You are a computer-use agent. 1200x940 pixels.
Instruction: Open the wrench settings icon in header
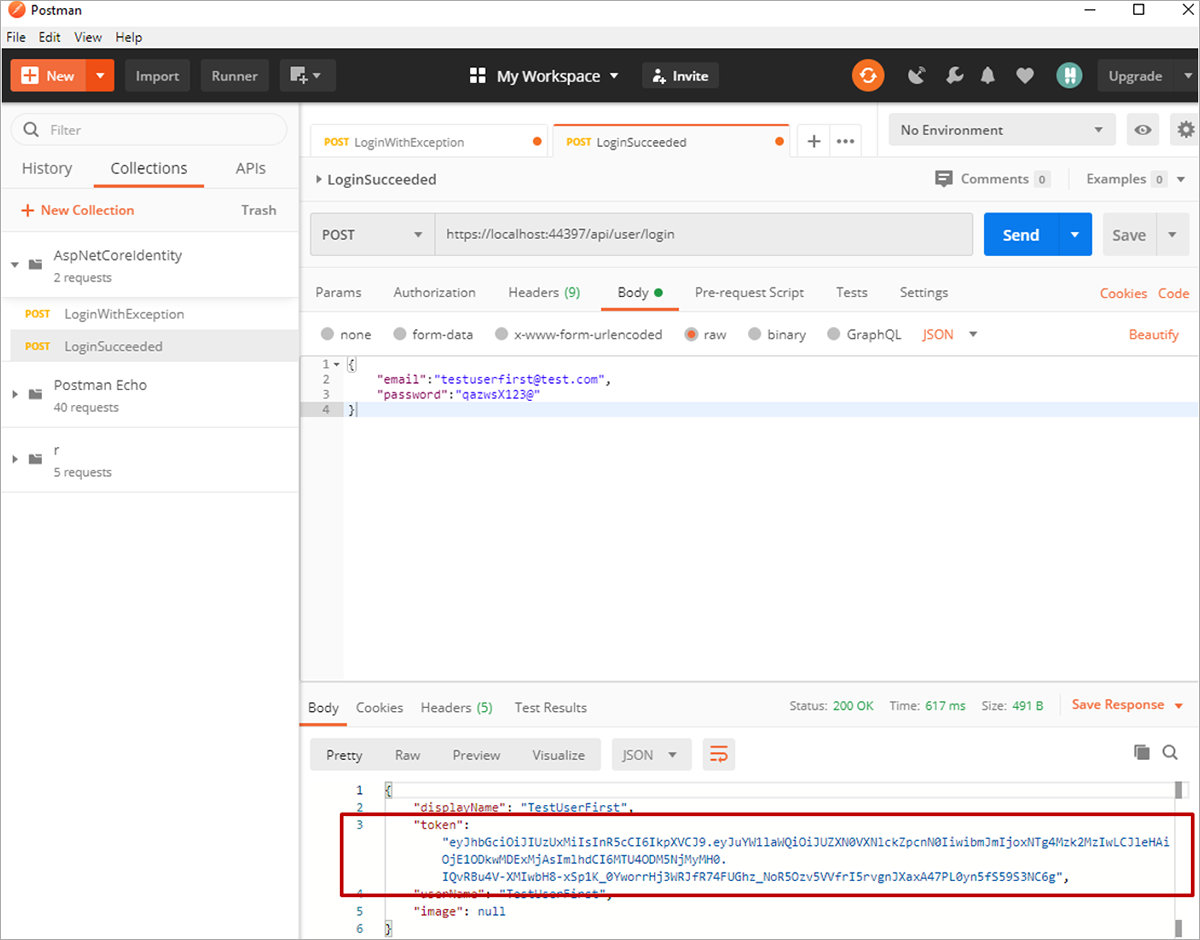click(x=953, y=76)
